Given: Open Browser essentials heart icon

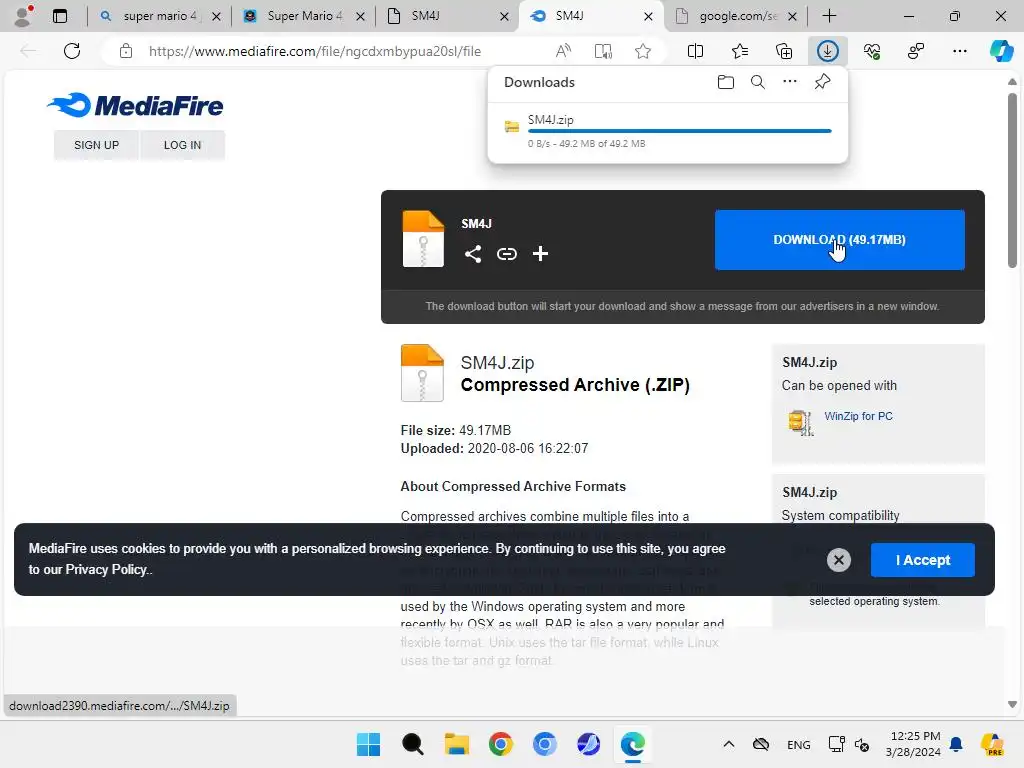Looking at the screenshot, I should [x=872, y=51].
